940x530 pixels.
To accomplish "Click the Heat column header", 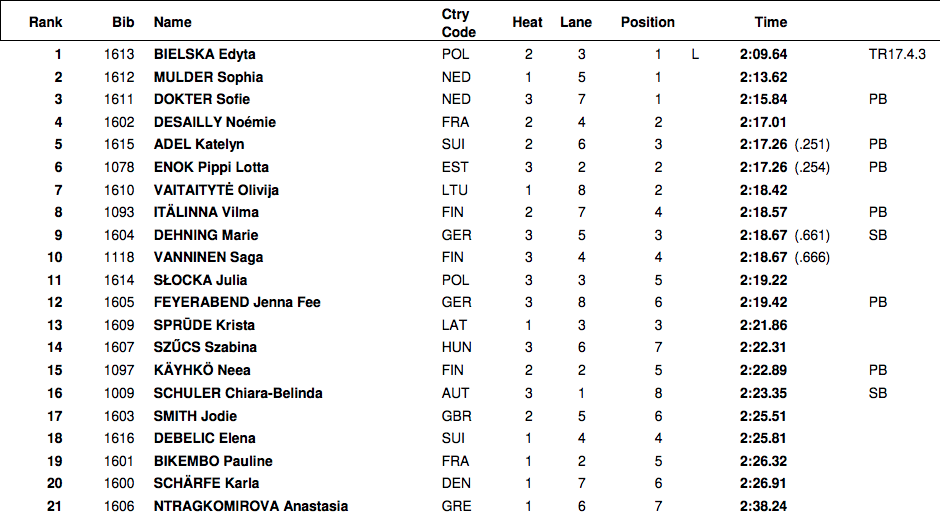I will (528, 22).
